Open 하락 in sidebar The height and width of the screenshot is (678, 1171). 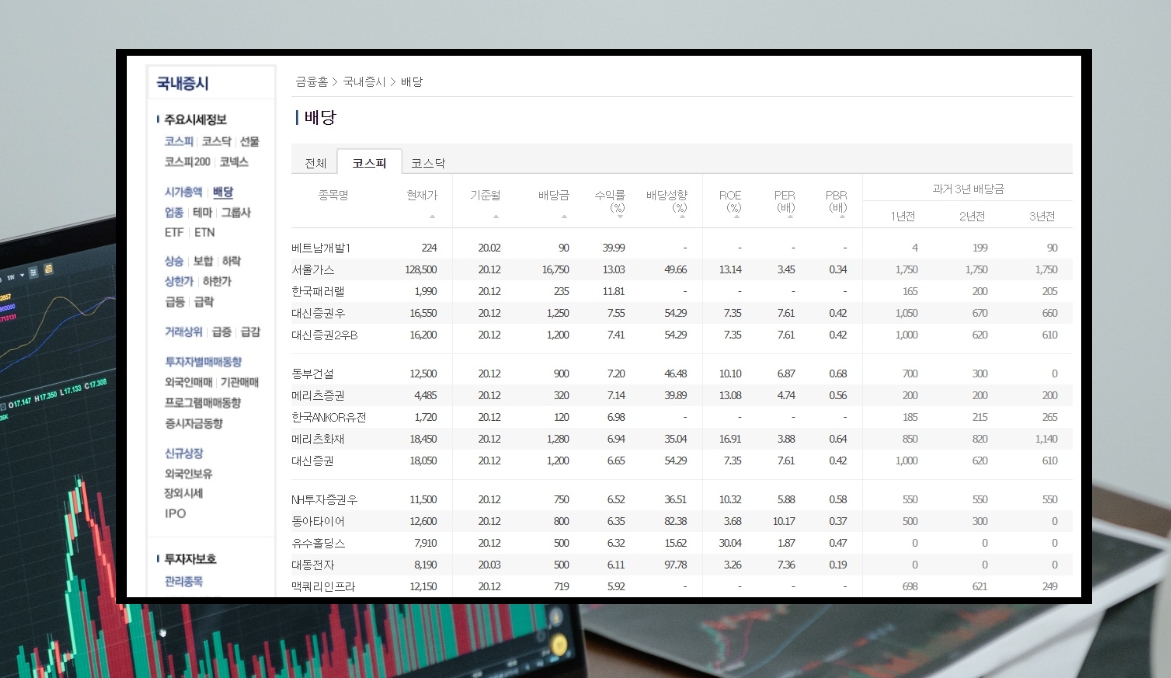(x=232, y=261)
